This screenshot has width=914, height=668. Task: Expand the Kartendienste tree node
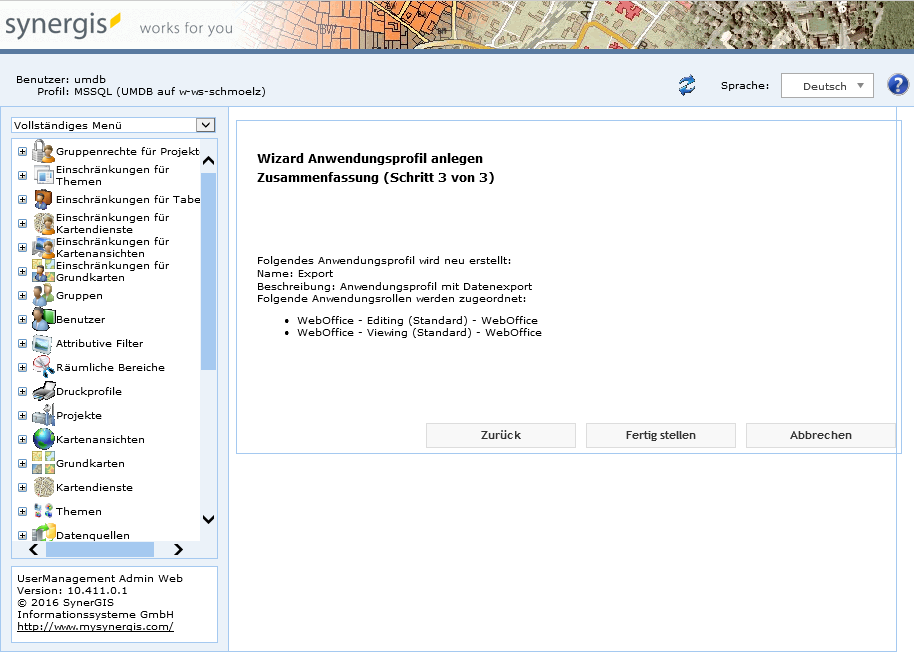tap(22, 488)
